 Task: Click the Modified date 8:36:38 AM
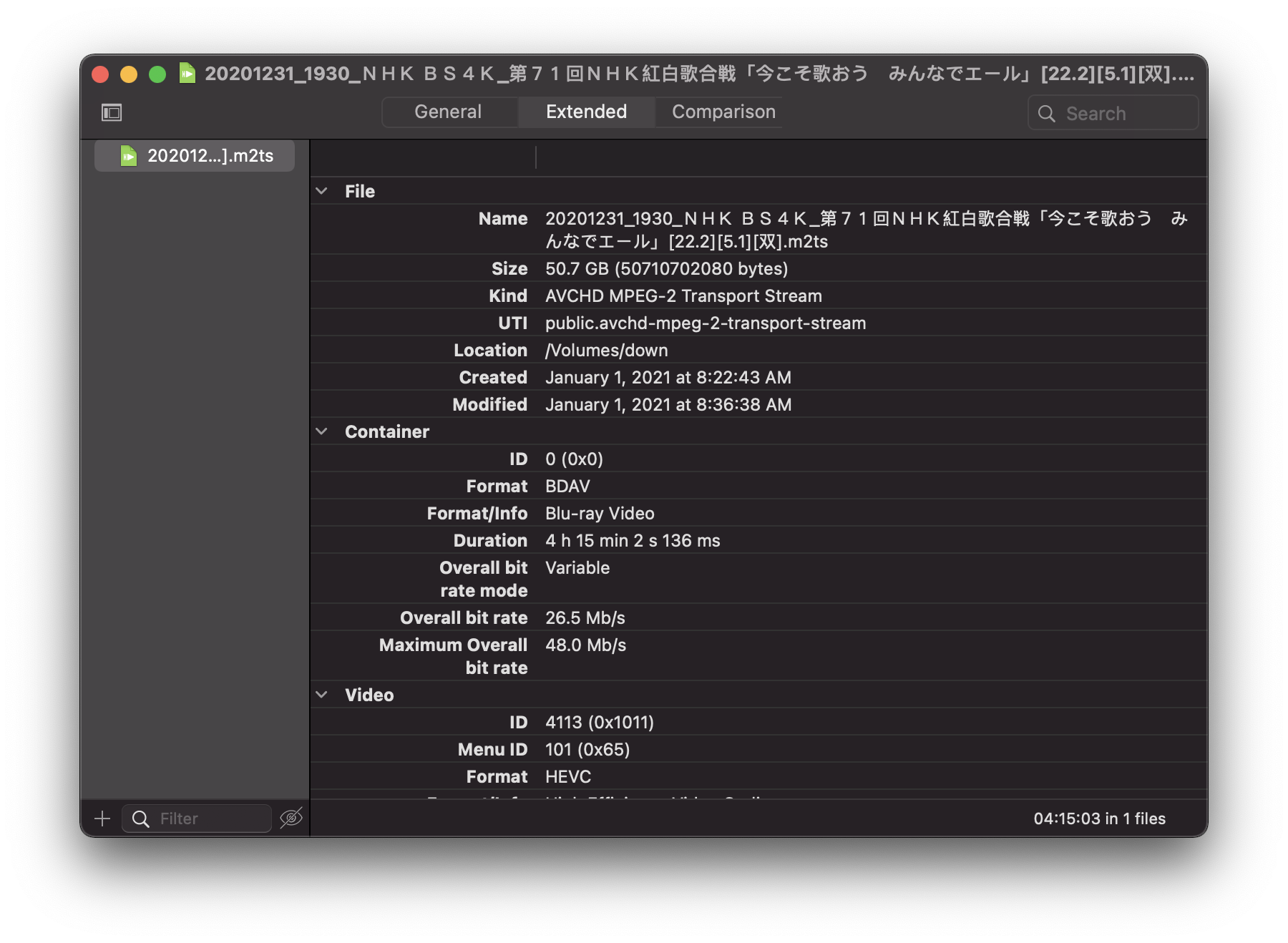point(668,405)
